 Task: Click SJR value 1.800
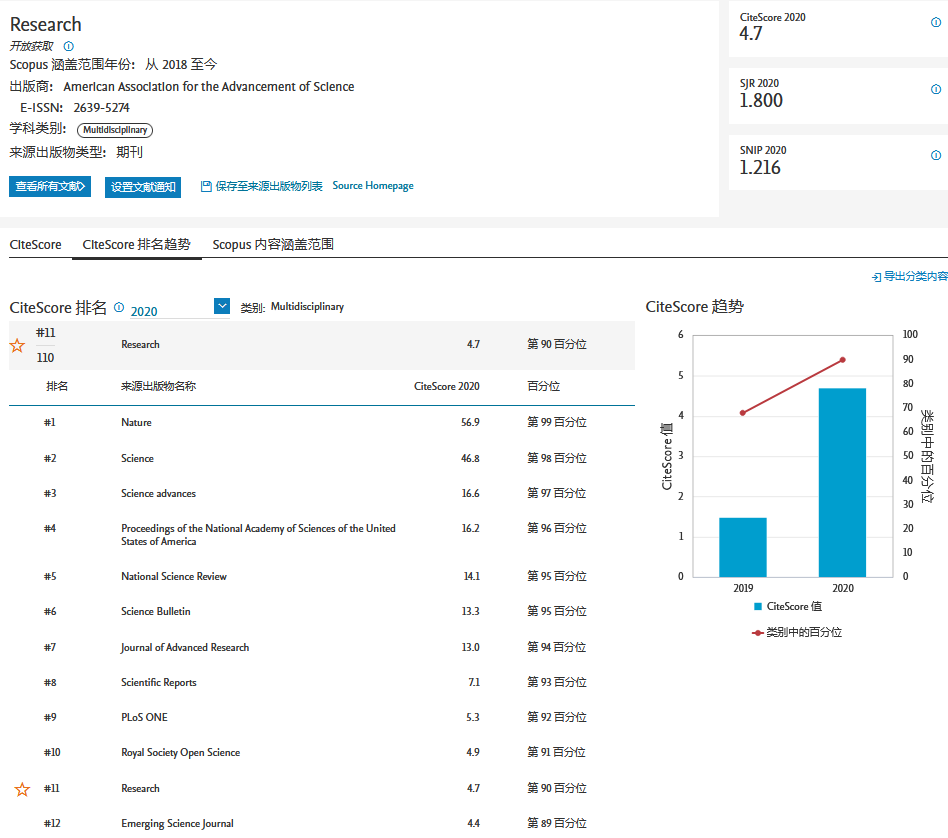[x=761, y=100]
